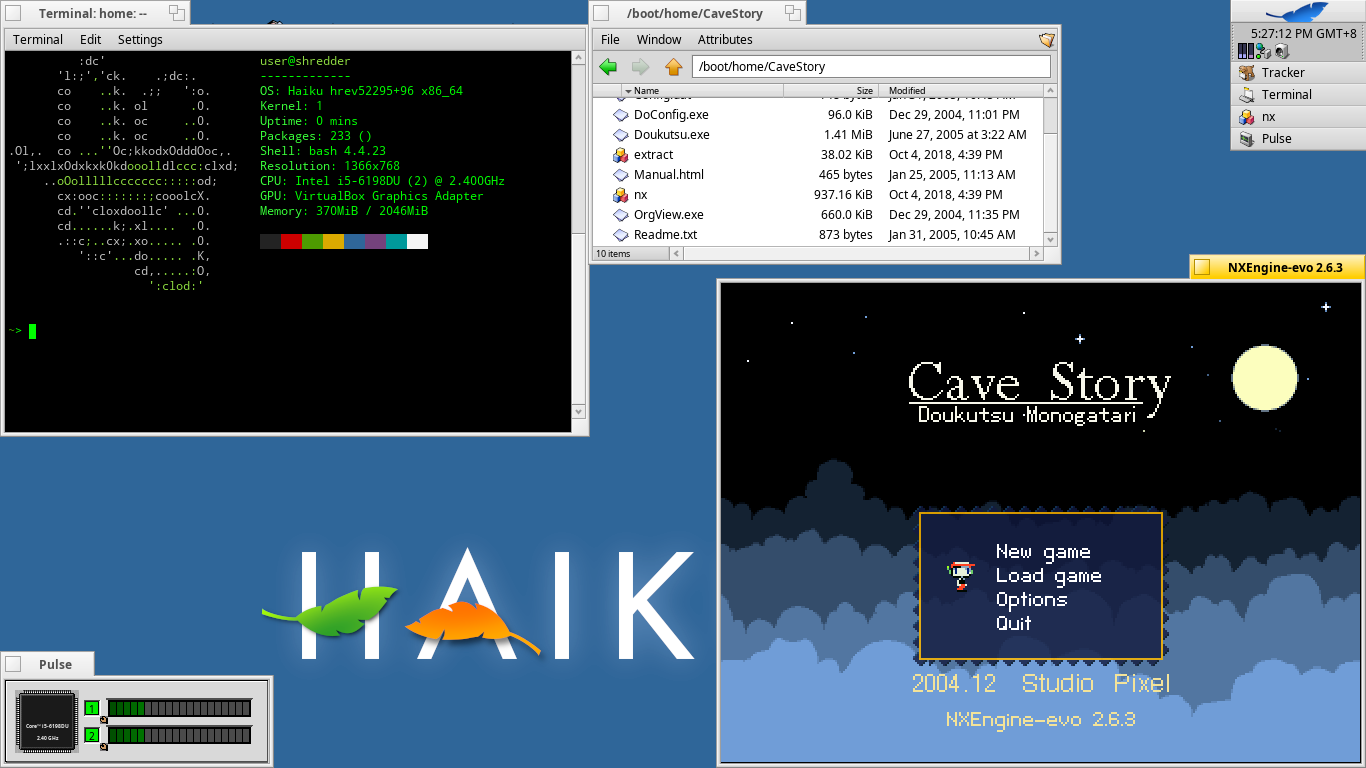Viewport: 1366px width, 768px height.
Task: Click the back arrow in the Tracker window
Action: 607,66
